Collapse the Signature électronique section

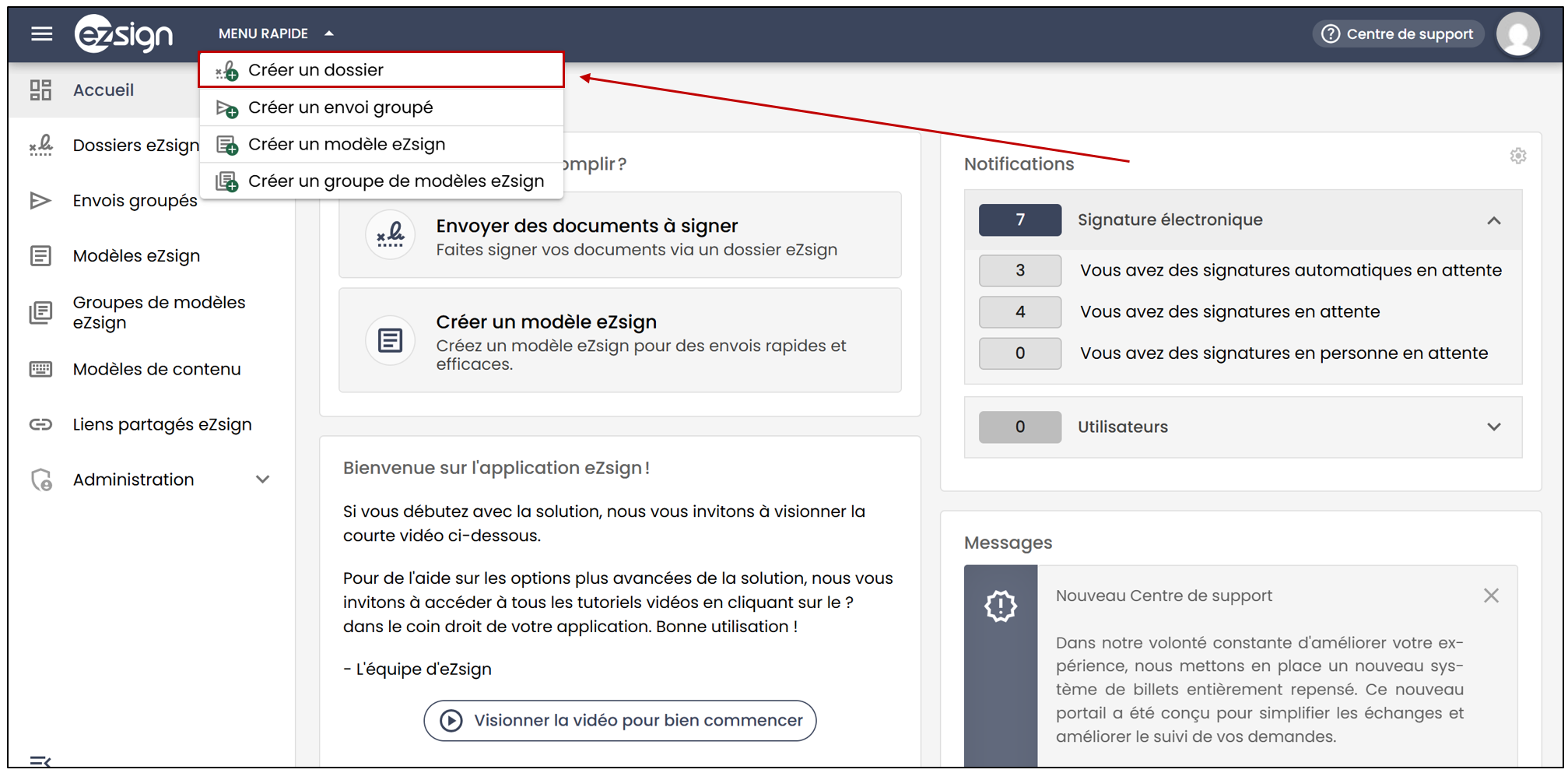click(1493, 220)
